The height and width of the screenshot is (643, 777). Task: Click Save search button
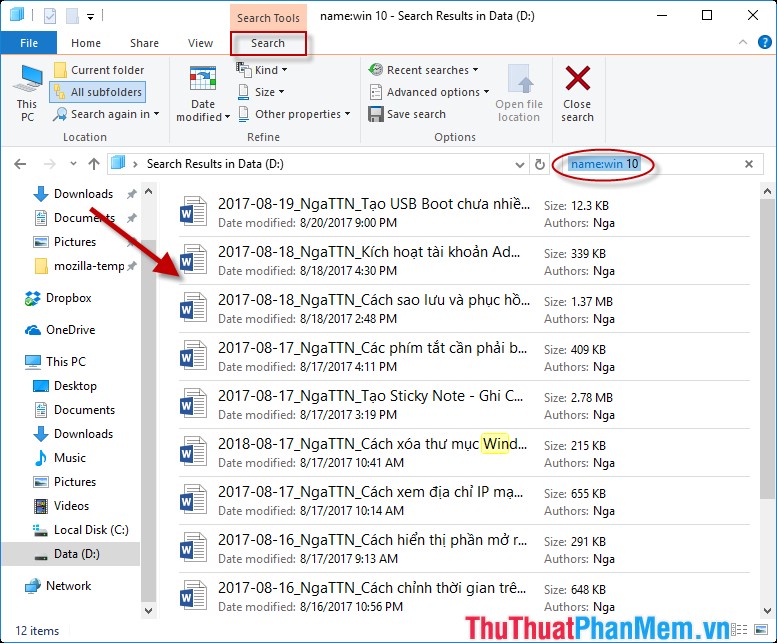coord(407,114)
